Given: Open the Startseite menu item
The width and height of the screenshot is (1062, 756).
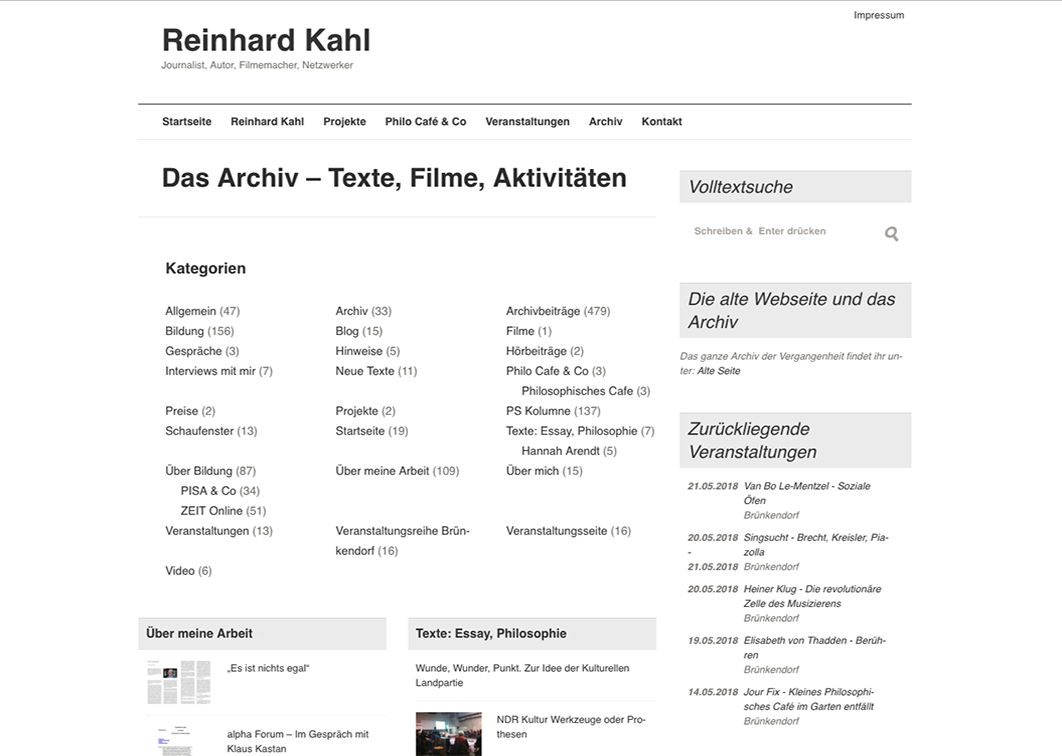Looking at the screenshot, I should coord(187,122).
